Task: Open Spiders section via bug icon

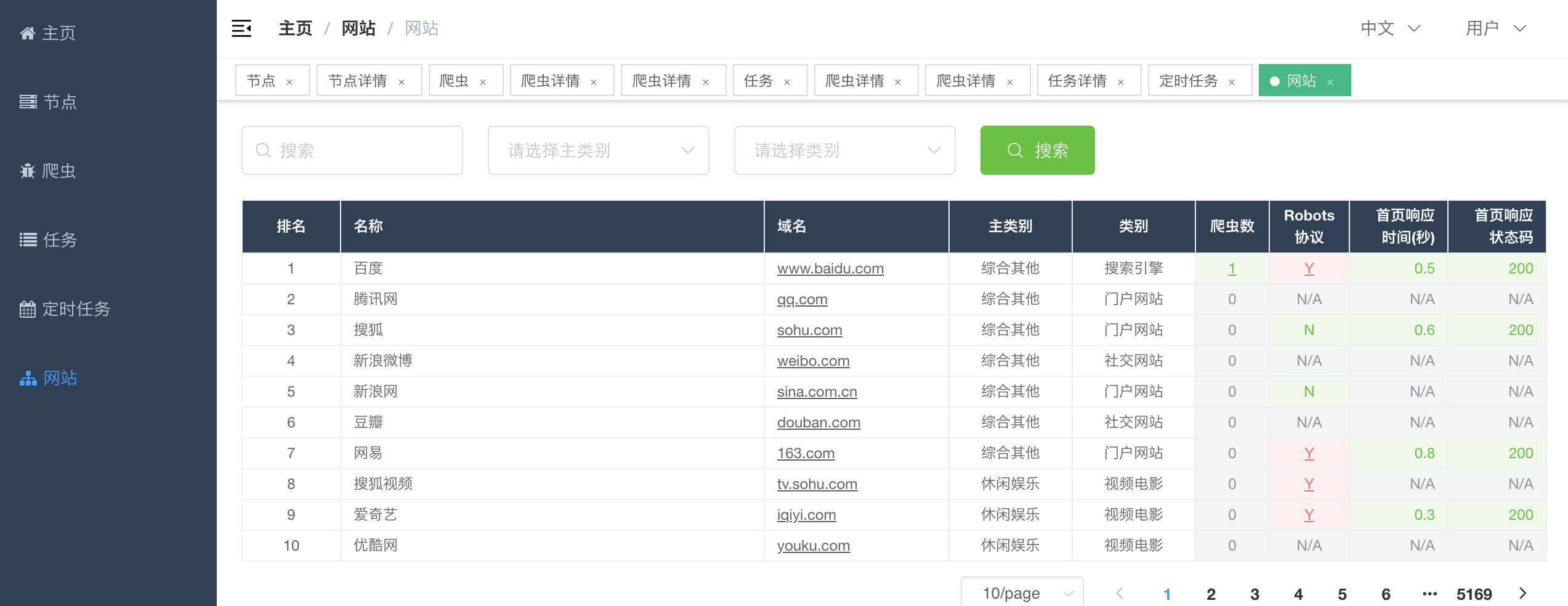Action: point(28,171)
